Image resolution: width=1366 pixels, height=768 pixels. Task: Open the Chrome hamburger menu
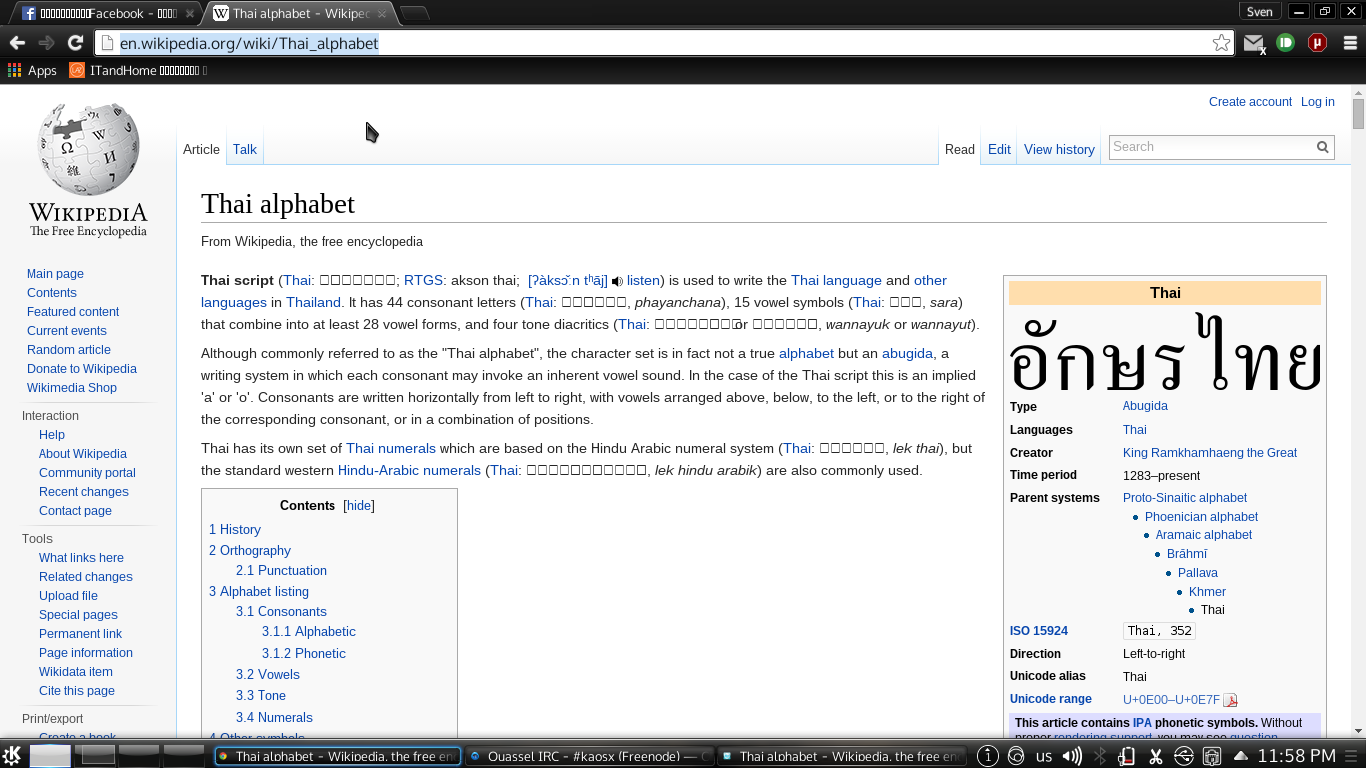tap(1350, 43)
